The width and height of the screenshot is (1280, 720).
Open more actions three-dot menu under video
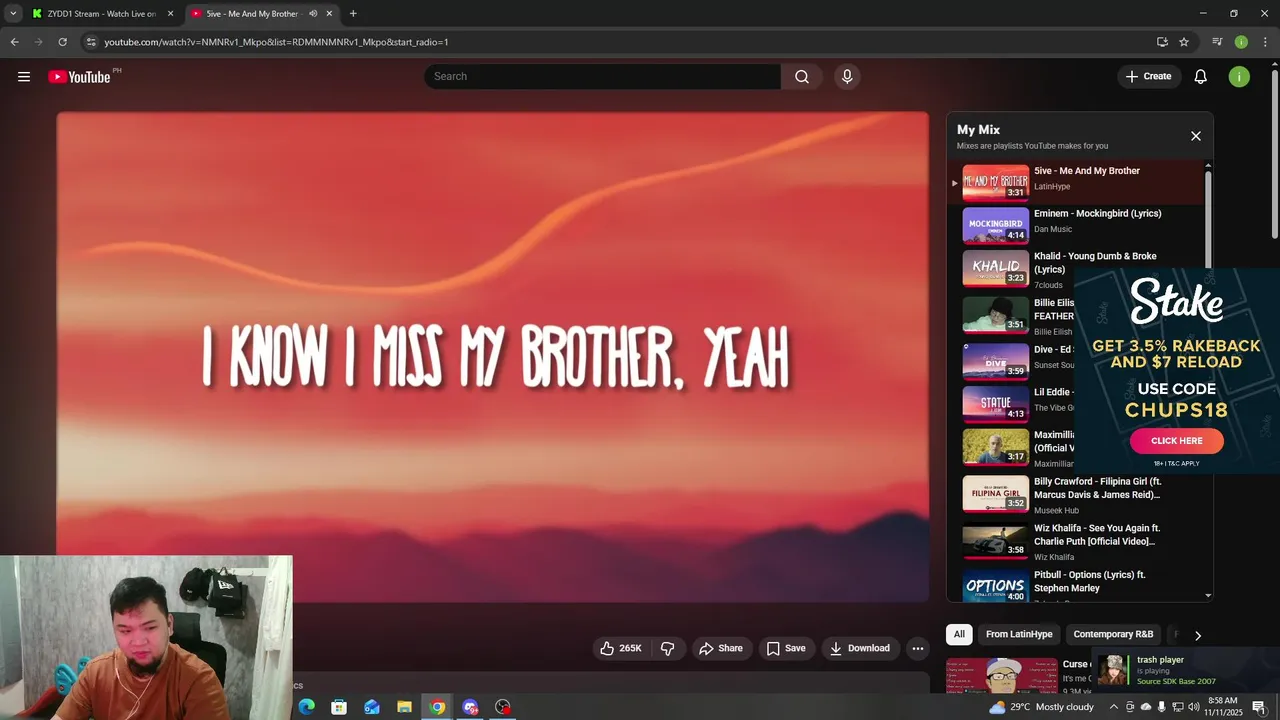click(x=917, y=648)
